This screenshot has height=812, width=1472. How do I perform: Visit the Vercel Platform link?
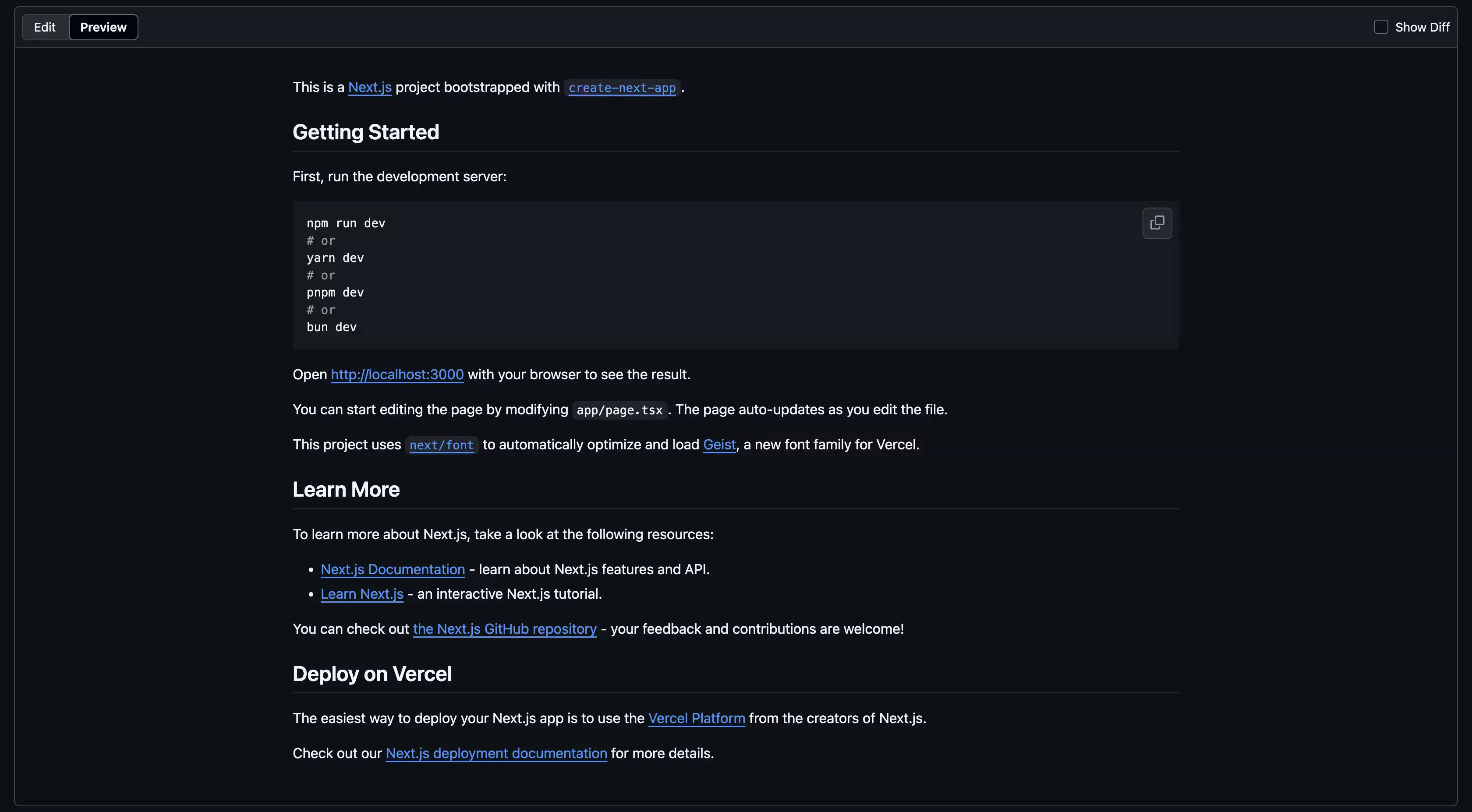(x=696, y=719)
